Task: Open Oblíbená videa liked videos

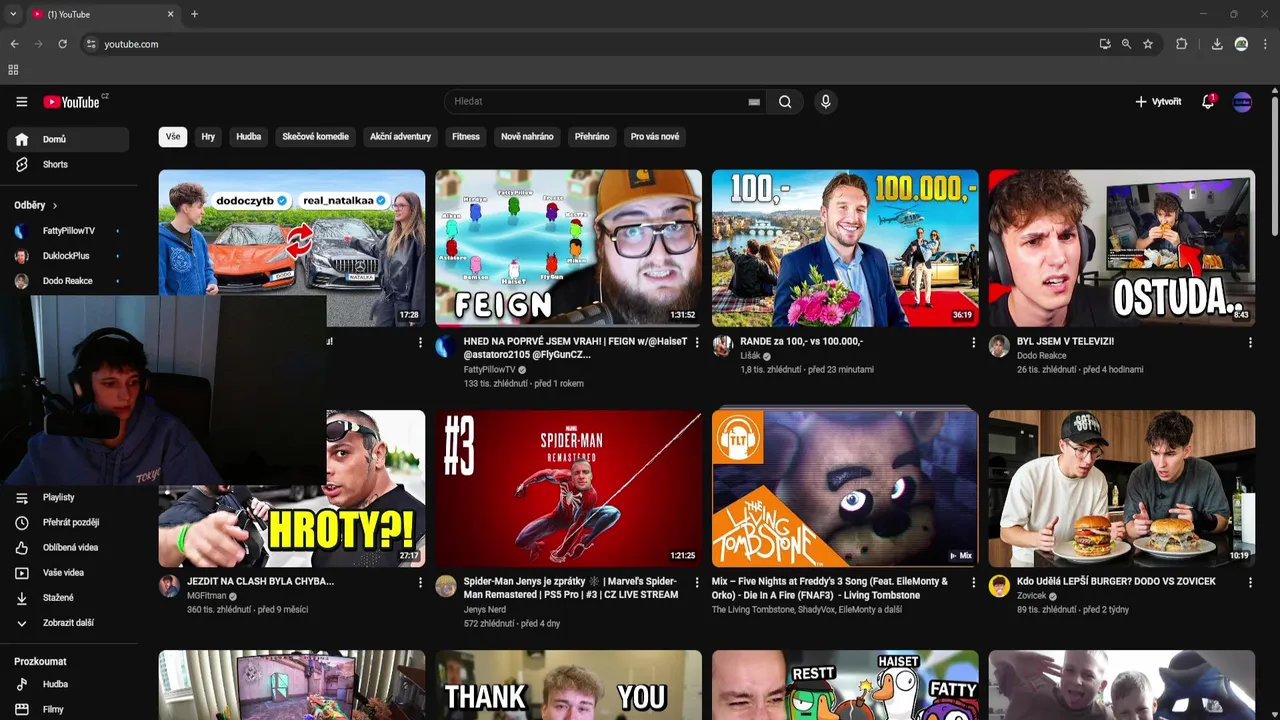Action: [x=68, y=547]
